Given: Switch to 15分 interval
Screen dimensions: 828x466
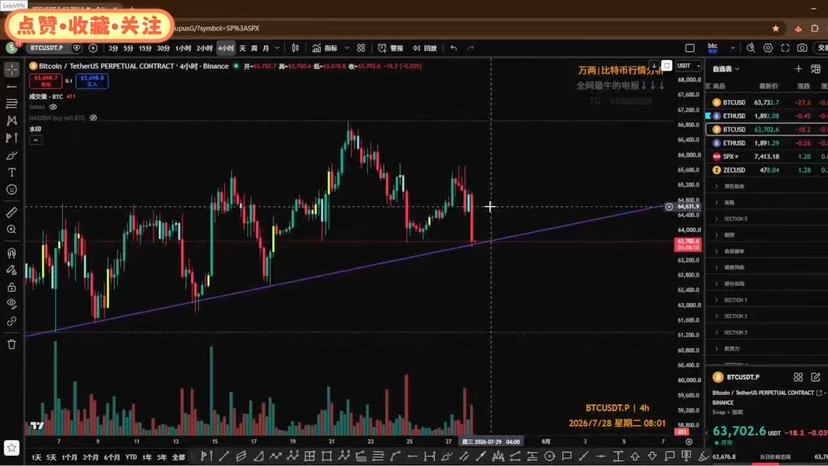Looking at the screenshot, I should [x=145, y=48].
